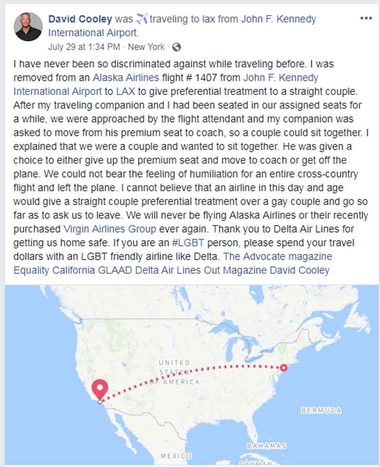This screenshot has height=467, width=380.
Task: Click The Advocate magazine tag
Action: coord(278,256)
